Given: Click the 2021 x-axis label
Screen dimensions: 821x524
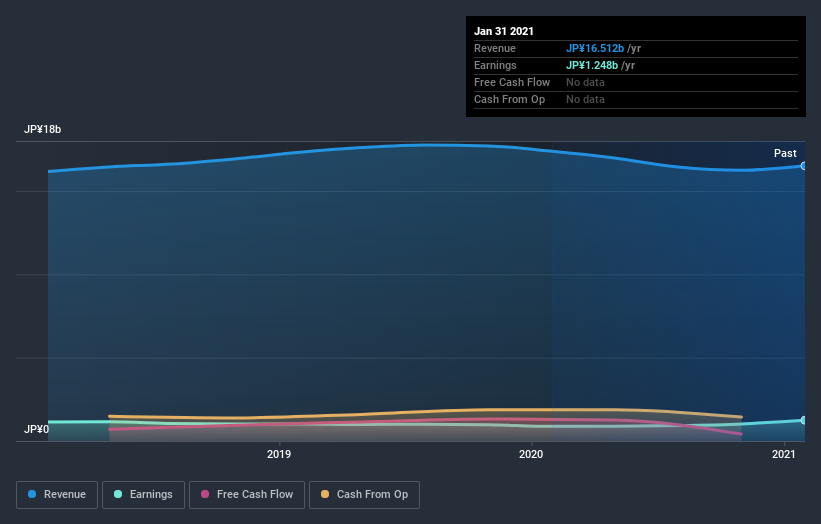Looking at the screenshot, I should click(x=783, y=454).
